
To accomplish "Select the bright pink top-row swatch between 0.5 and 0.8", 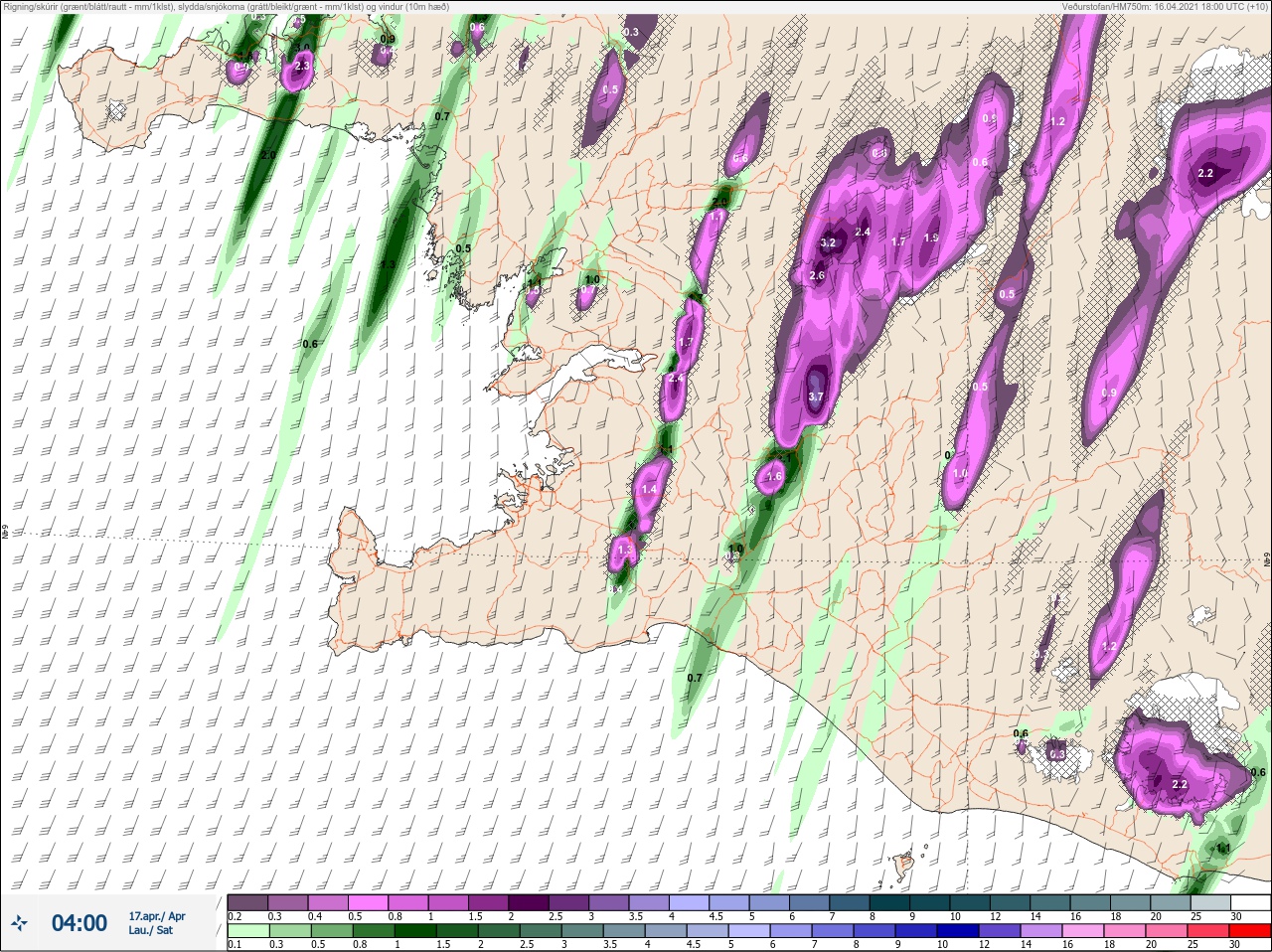I will (x=368, y=901).
